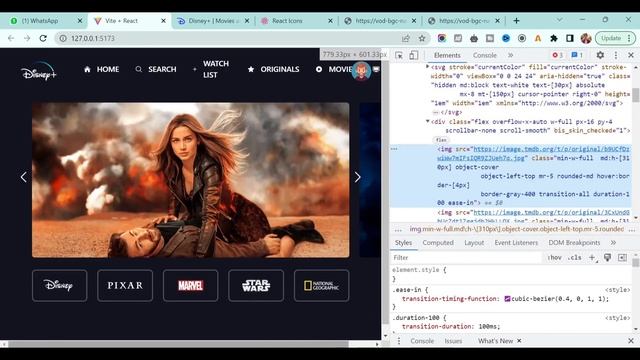The height and width of the screenshot is (360, 640).
Task: Open DevTools settings gear
Action: click(x=600, y=55)
